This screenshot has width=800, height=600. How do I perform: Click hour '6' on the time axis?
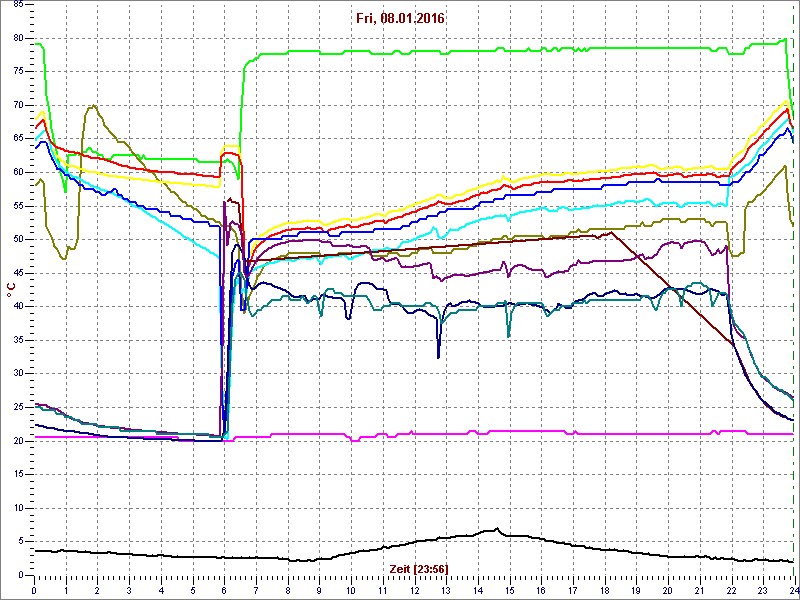(x=224, y=589)
